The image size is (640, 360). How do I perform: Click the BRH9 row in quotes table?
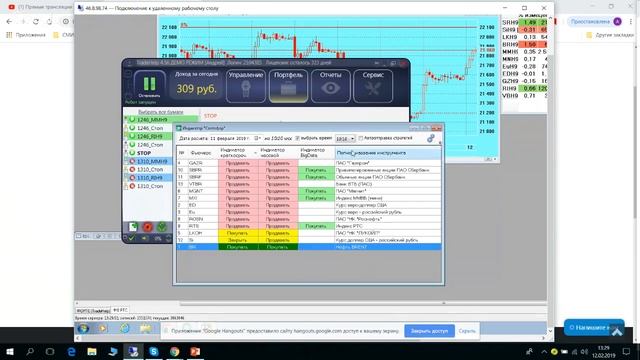pos(524,44)
